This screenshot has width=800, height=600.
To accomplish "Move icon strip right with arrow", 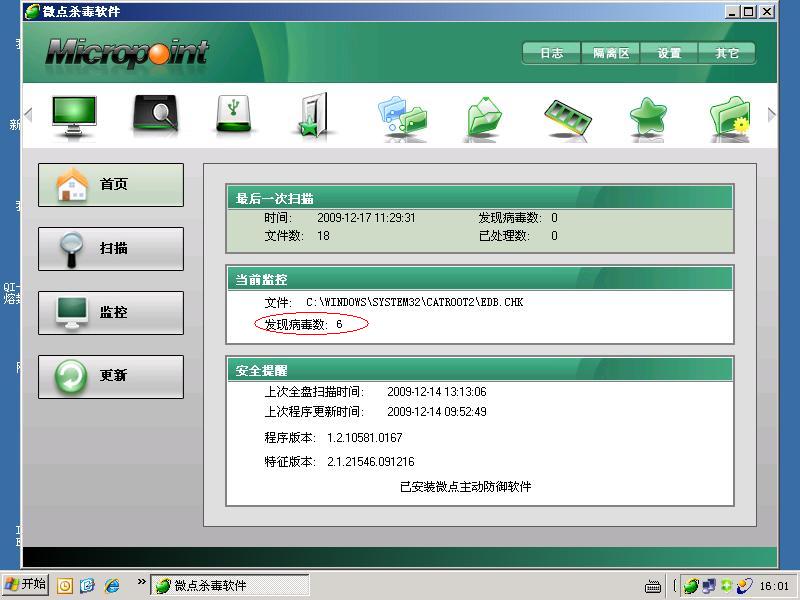I will click(771, 115).
